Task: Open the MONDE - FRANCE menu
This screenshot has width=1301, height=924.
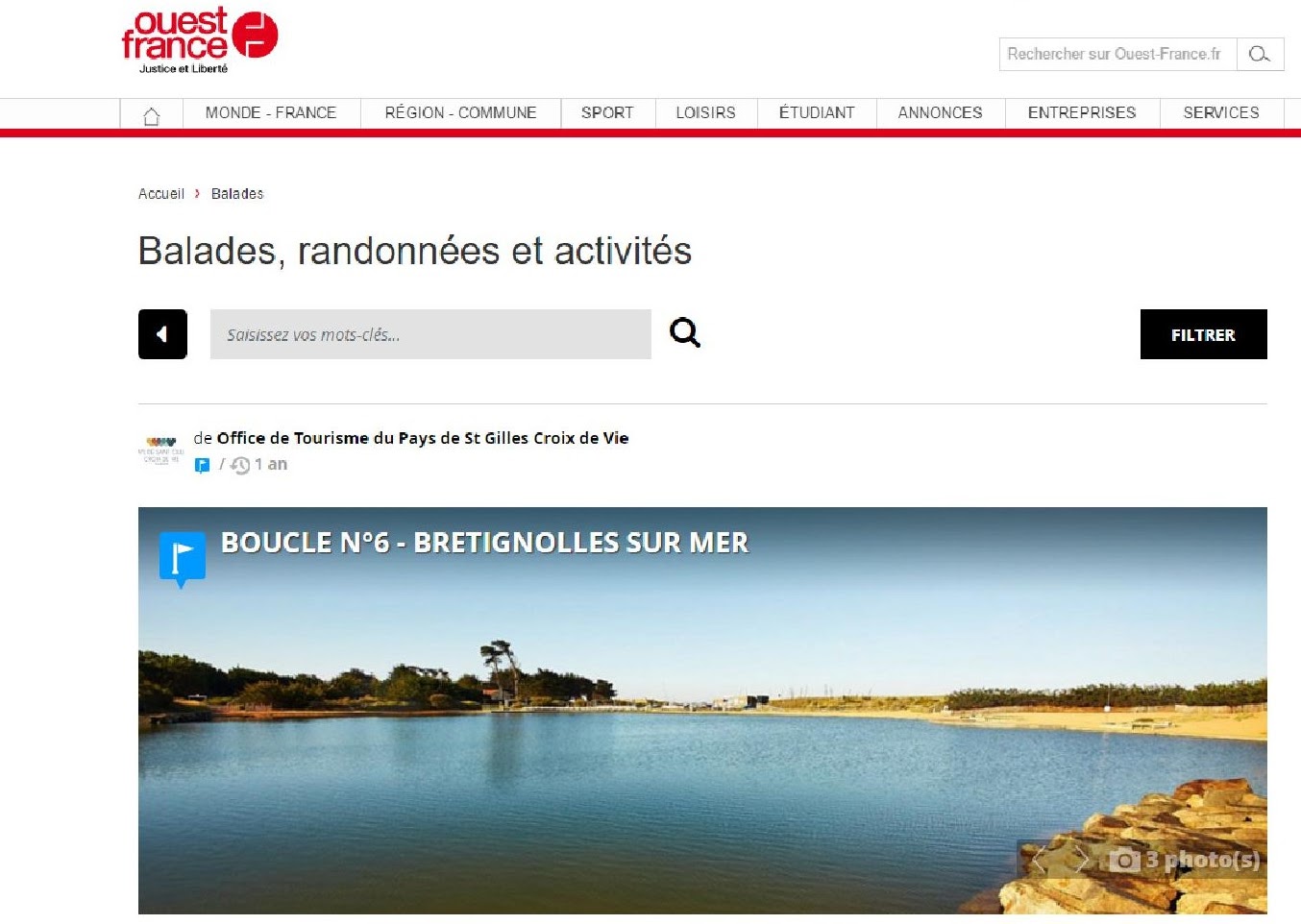Action: (x=271, y=112)
